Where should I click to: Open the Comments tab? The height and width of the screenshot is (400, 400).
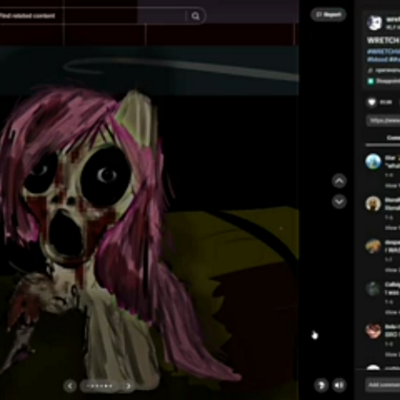[393, 138]
